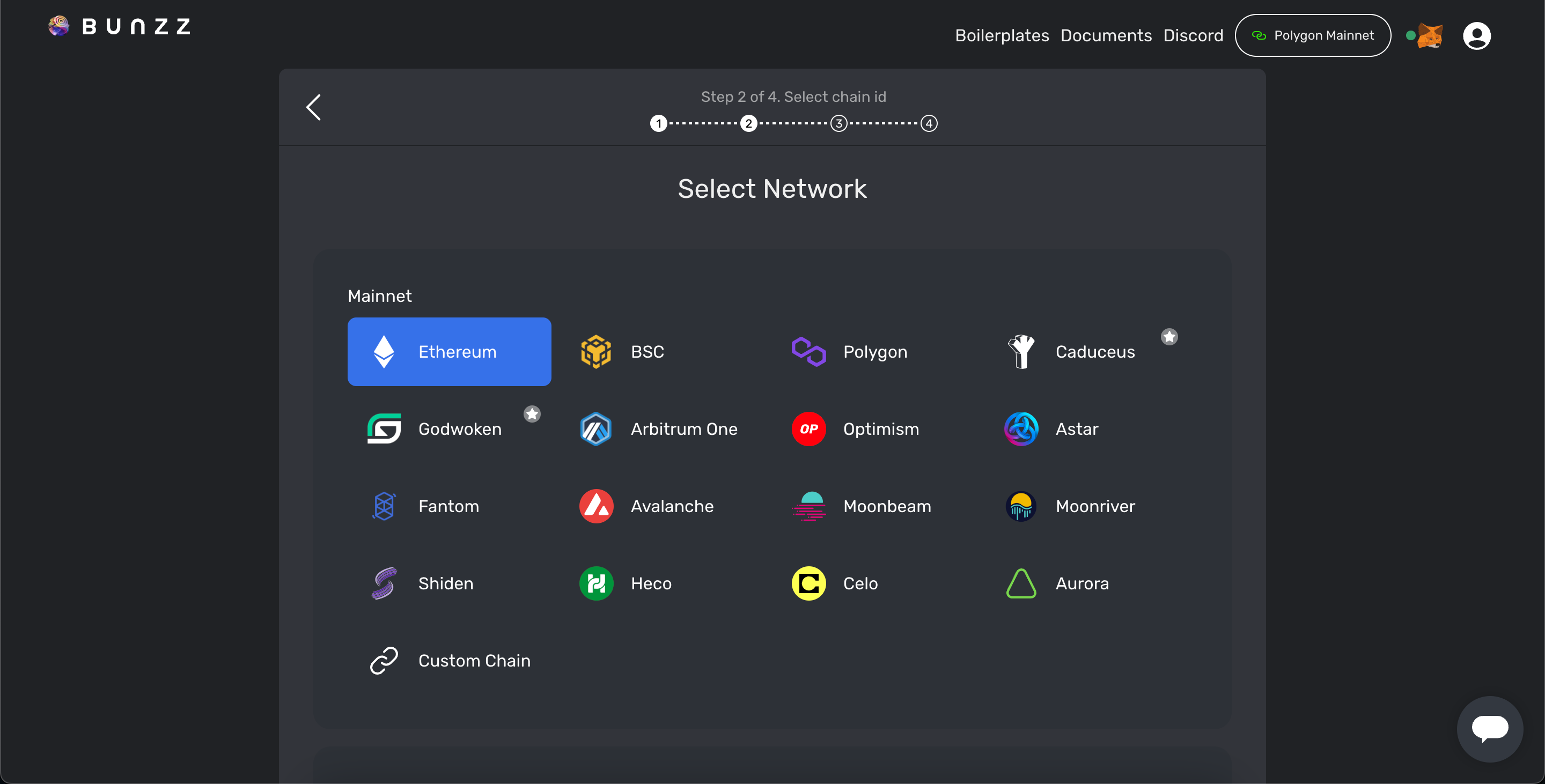Viewport: 1545px width, 784px height.
Task: Select Ethereum network option
Action: coord(449,352)
